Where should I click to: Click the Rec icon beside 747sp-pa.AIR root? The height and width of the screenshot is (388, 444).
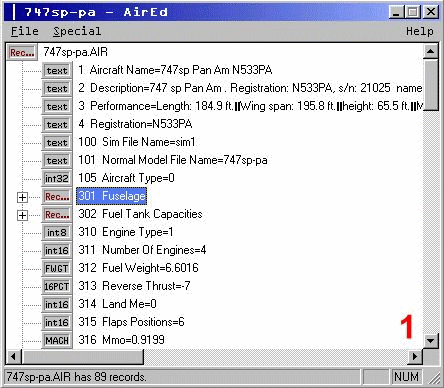point(22,53)
